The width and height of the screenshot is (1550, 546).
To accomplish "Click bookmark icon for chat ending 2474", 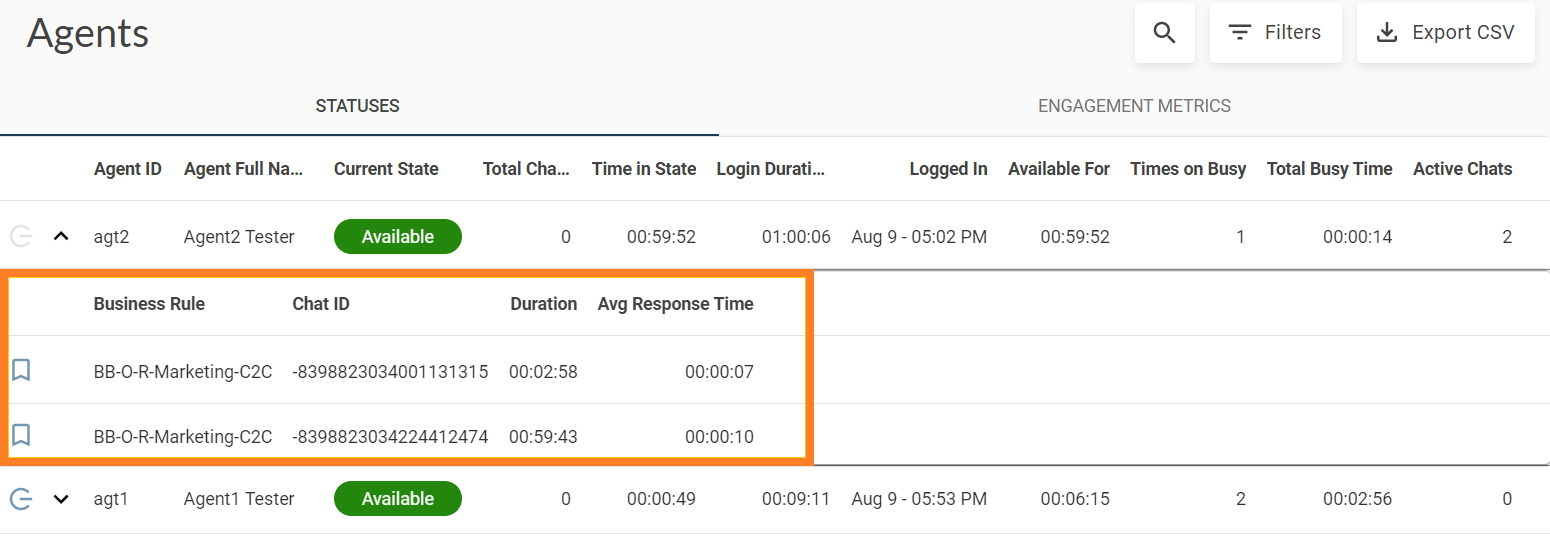I will click(x=21, y=435).
